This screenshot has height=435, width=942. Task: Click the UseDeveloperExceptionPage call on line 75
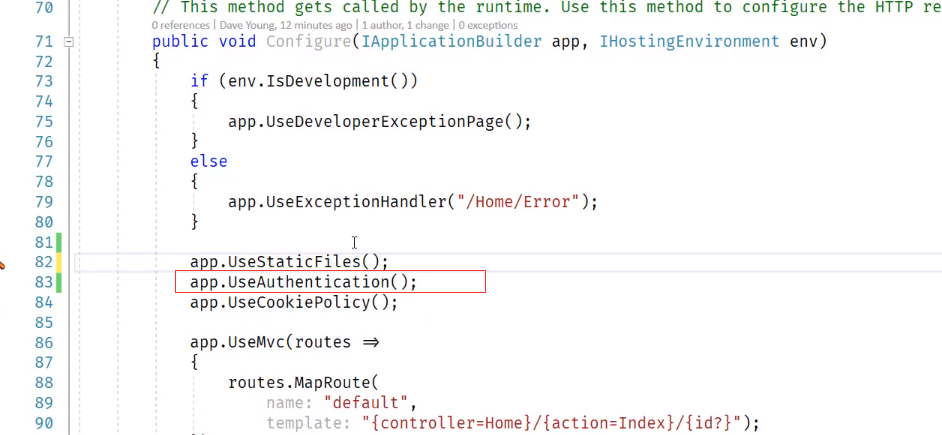[380, 121]
